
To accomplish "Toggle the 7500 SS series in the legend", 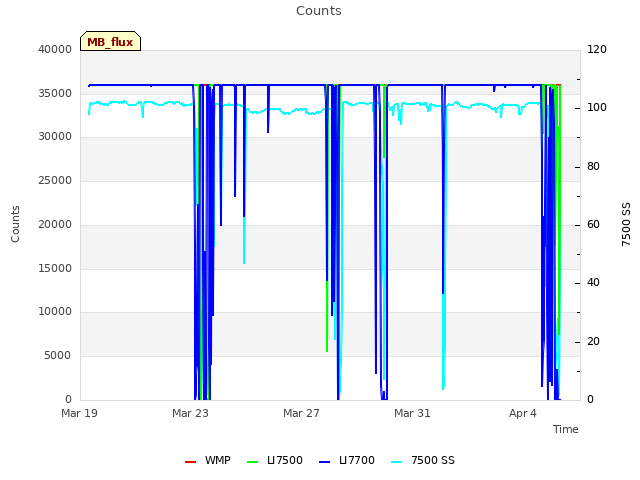I will 422,460.
